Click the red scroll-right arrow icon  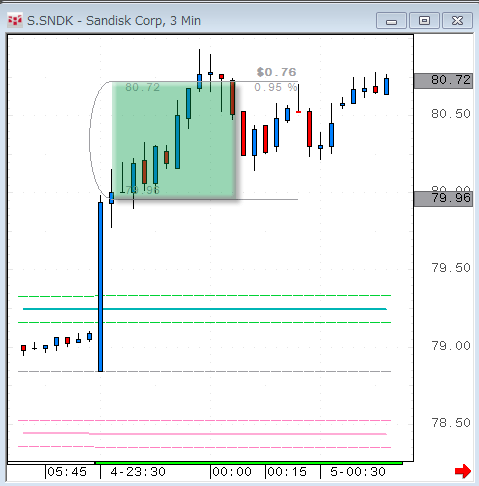pos(463,471)
